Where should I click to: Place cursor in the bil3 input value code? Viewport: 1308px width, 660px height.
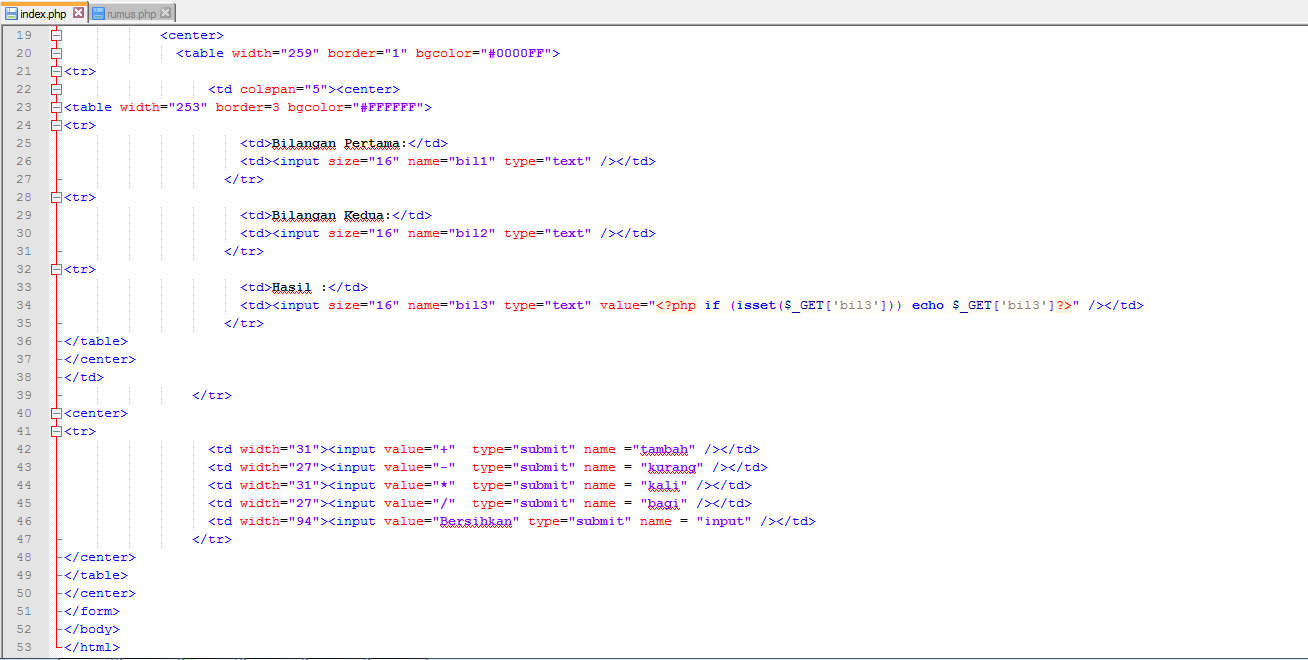coord(850,304)
